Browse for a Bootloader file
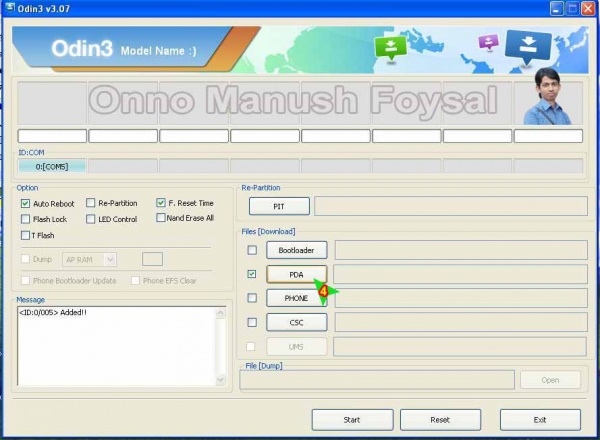The image size is (600, 440). click(x=297, y=250)
